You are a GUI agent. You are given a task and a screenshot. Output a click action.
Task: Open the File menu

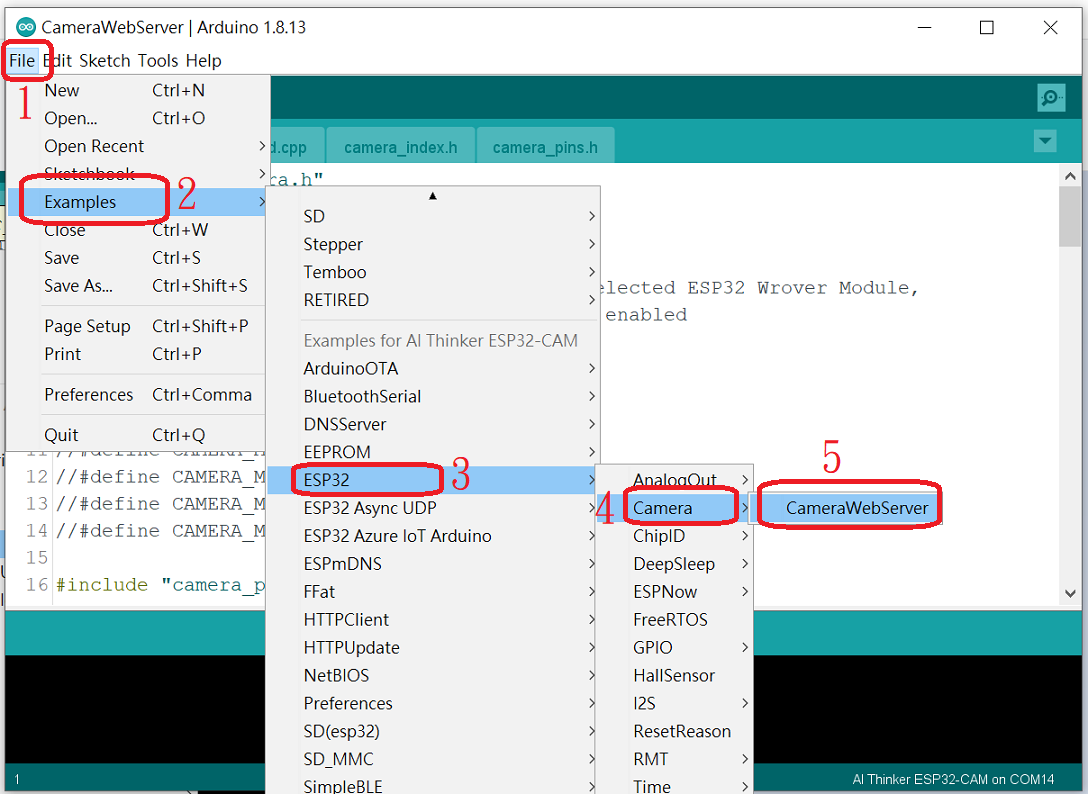tap(22, 60)
